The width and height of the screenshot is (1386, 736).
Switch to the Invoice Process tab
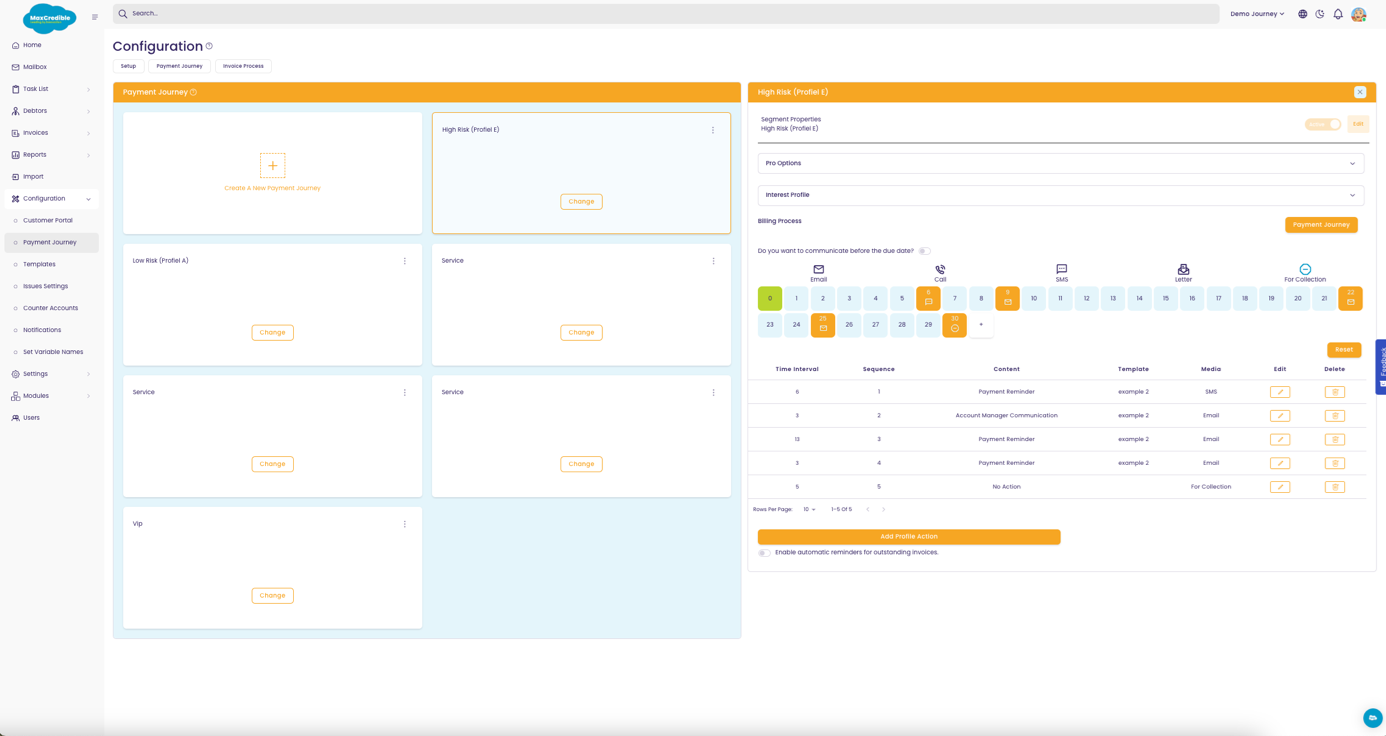pos(243,66)
